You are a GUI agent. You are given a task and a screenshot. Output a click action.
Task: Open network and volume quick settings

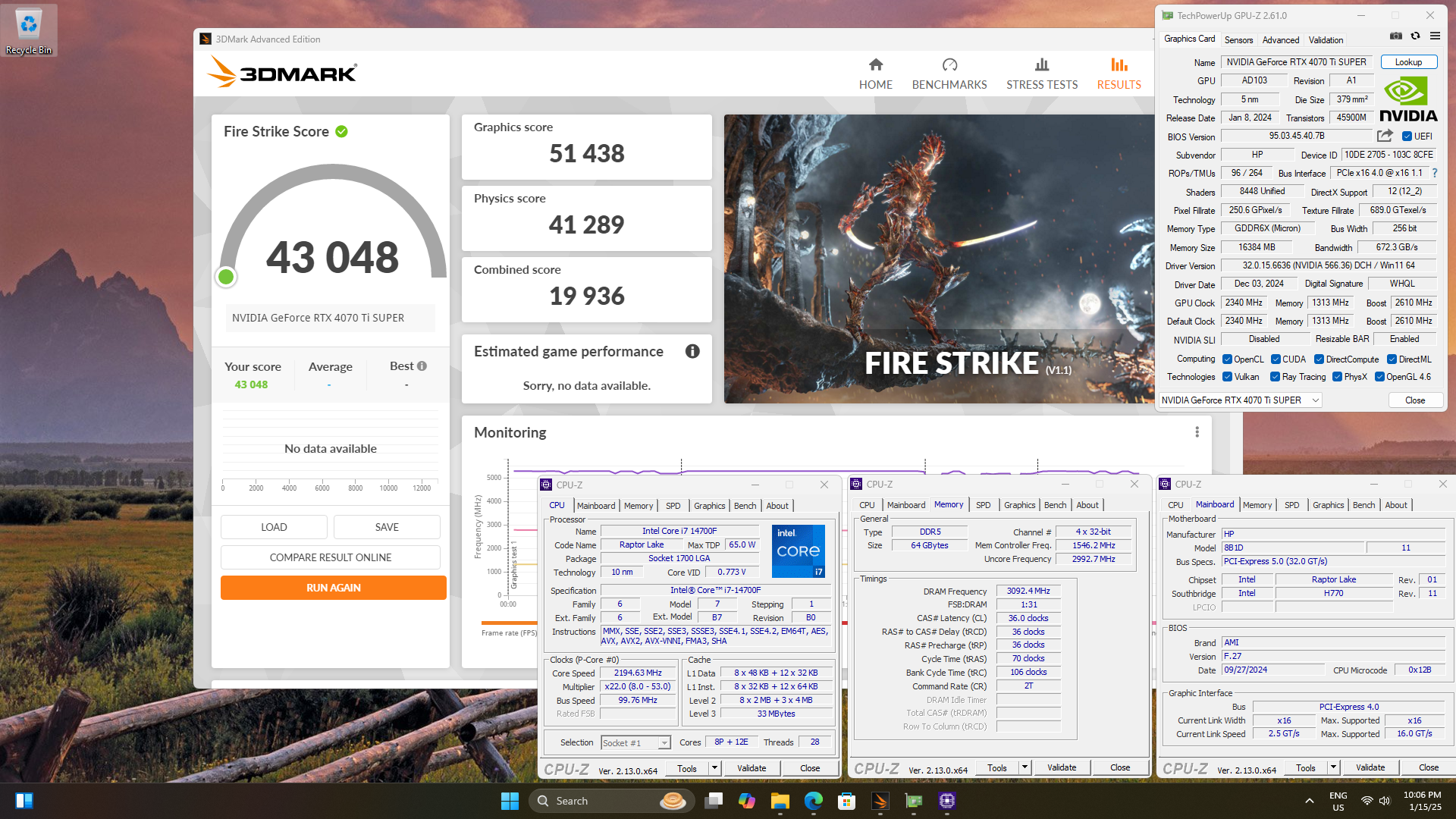point(1376,801)
